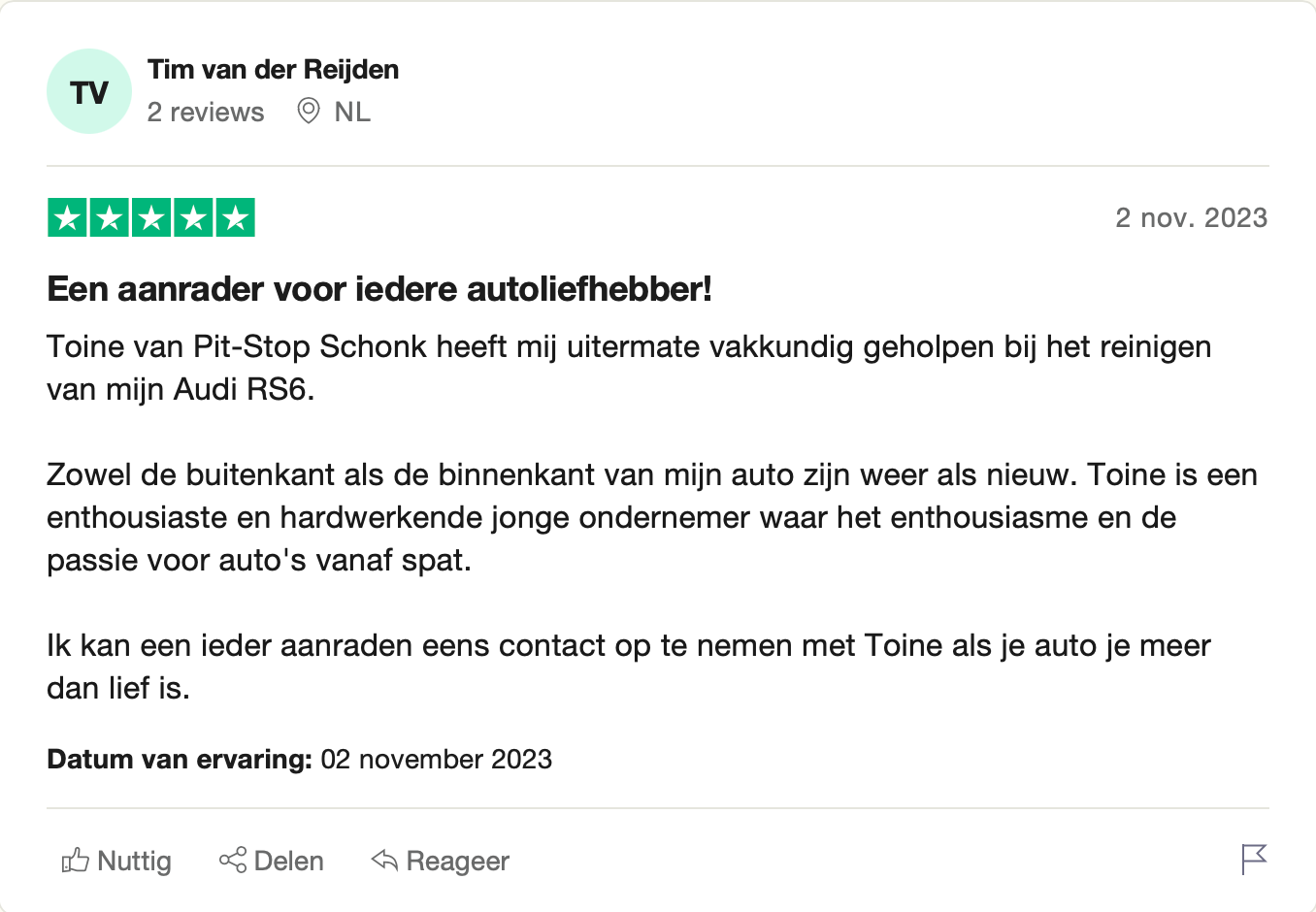Click the NL country label

tap(352, 113)
